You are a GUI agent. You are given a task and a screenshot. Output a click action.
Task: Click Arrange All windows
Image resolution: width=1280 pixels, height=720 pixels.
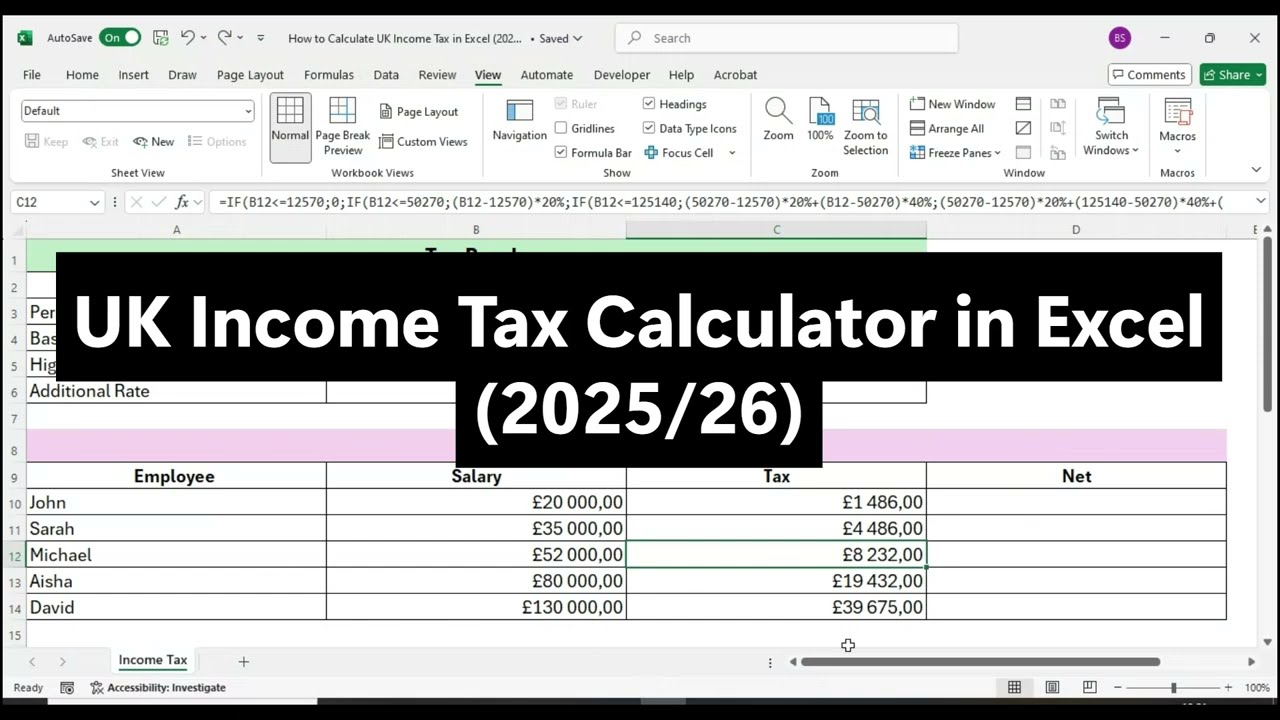pyautogui.click(x=947, y=128)
